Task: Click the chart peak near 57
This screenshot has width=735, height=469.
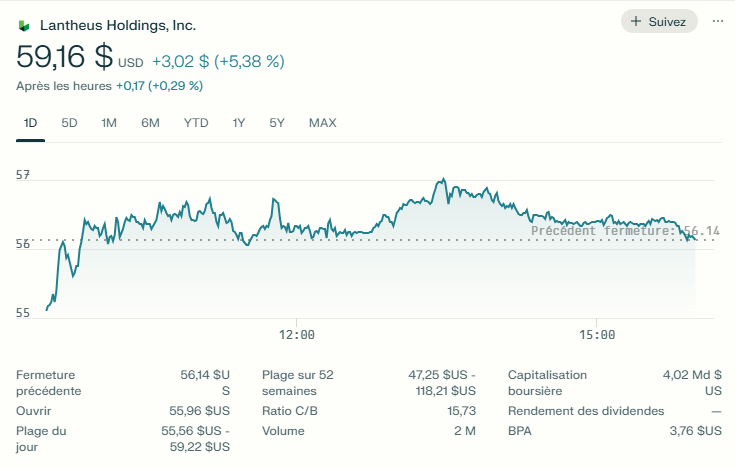Action: [x=441, y=181]
